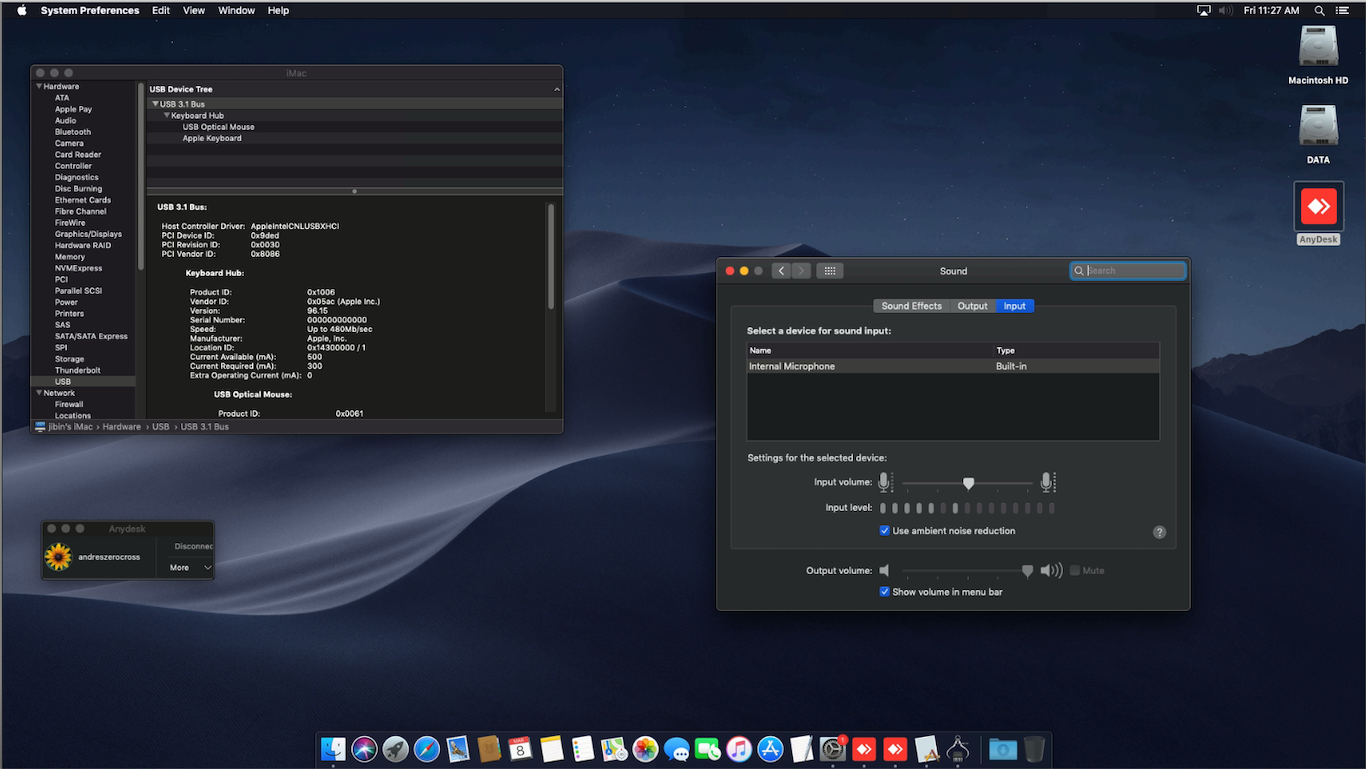1366x769 pixels.
Task: Adjust the Output volume slider
Action: coord(968,571)
